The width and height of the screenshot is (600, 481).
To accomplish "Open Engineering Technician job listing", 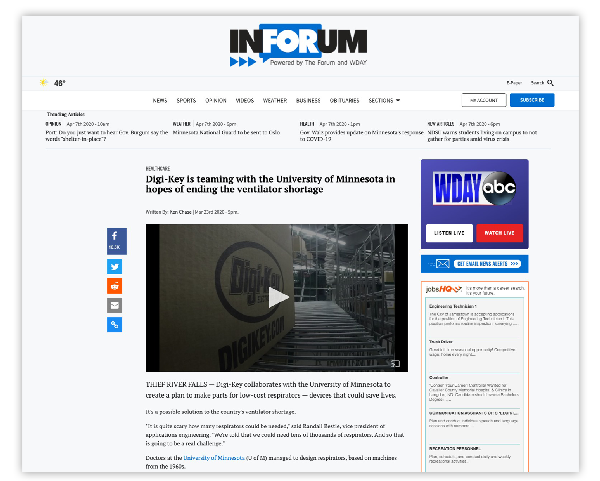I will [x=452, y=306].
